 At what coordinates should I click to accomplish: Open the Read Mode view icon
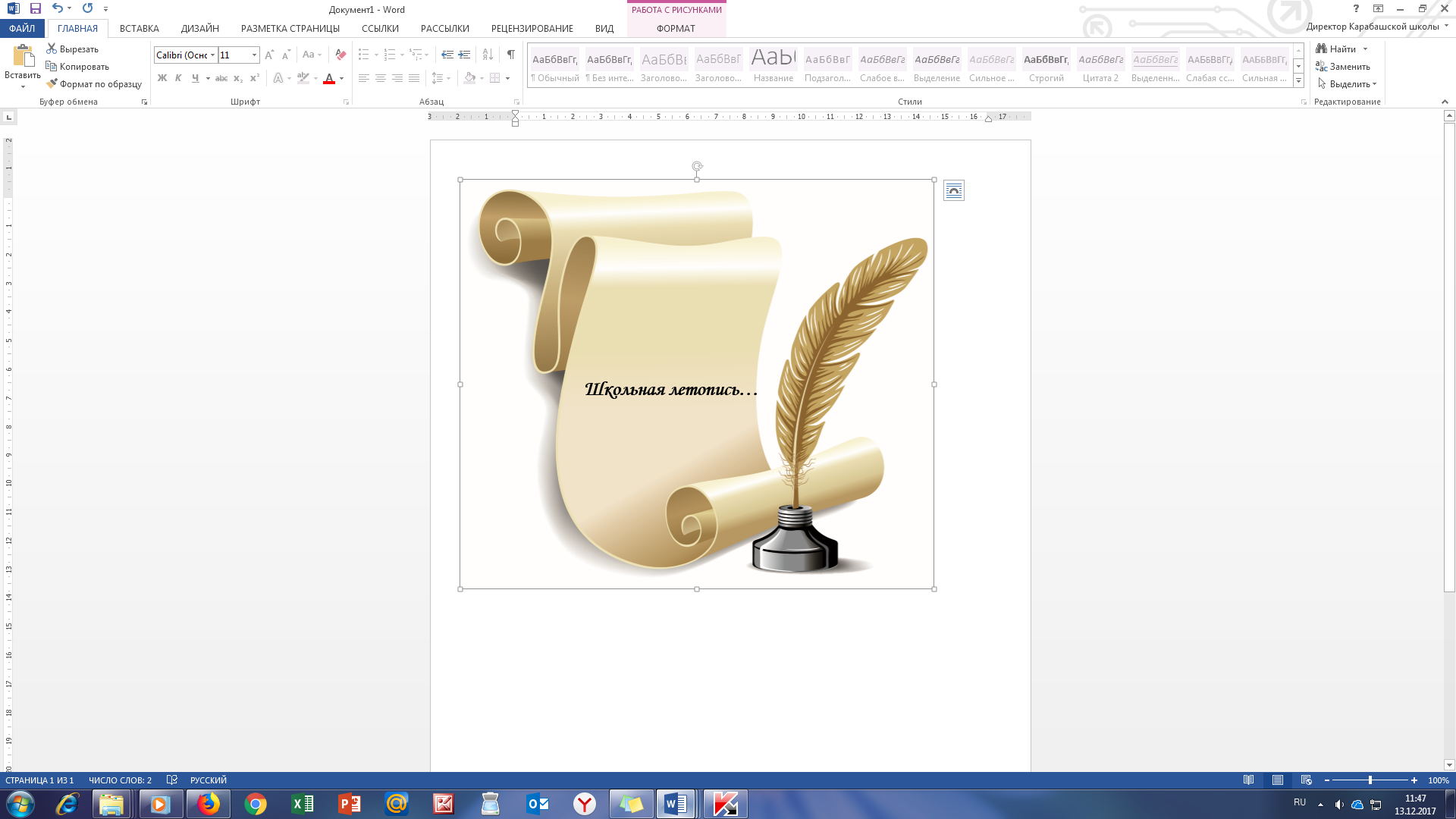point(1248,780)
